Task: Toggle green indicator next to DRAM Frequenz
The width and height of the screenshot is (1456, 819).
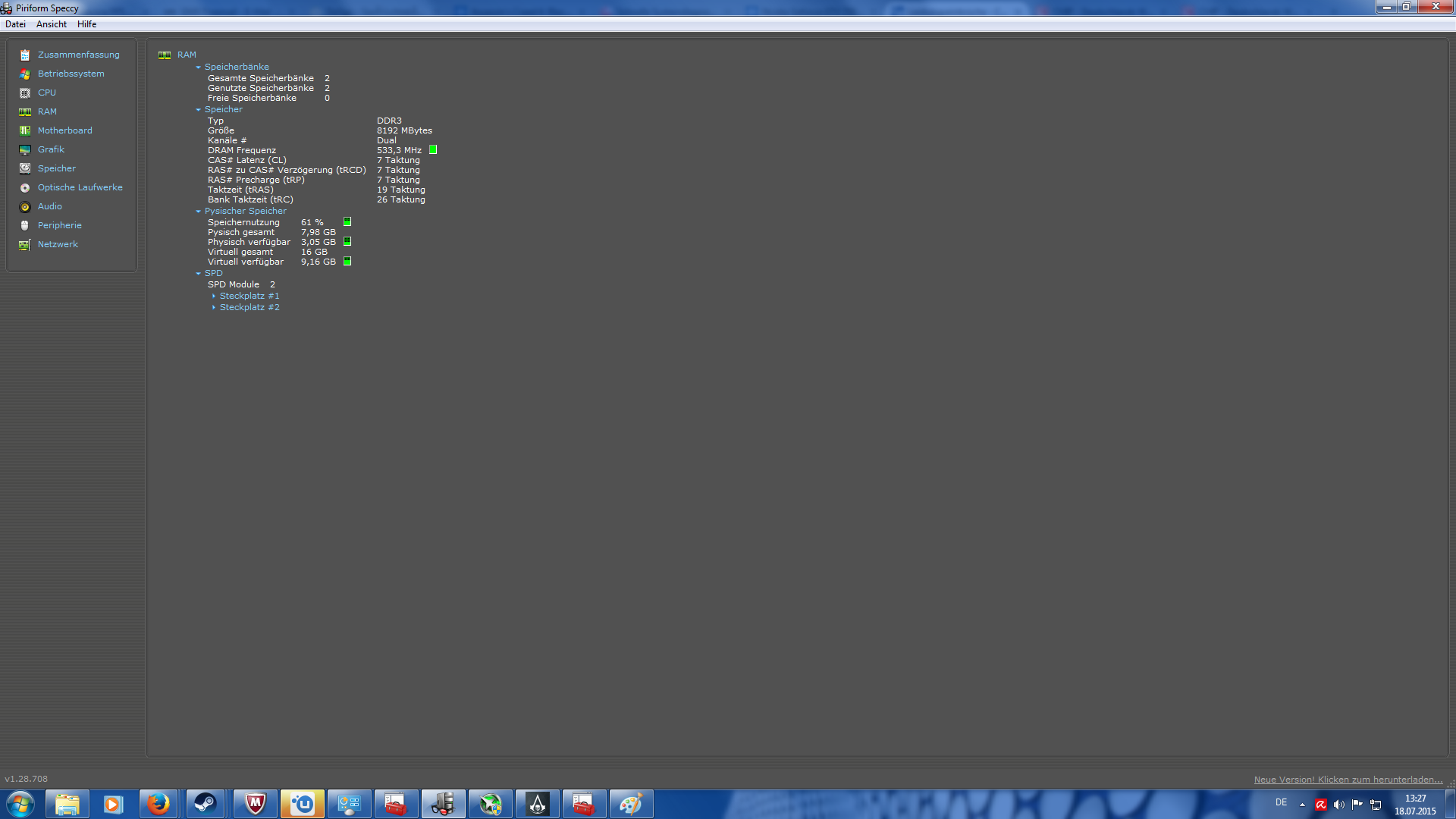Action: 433,150
